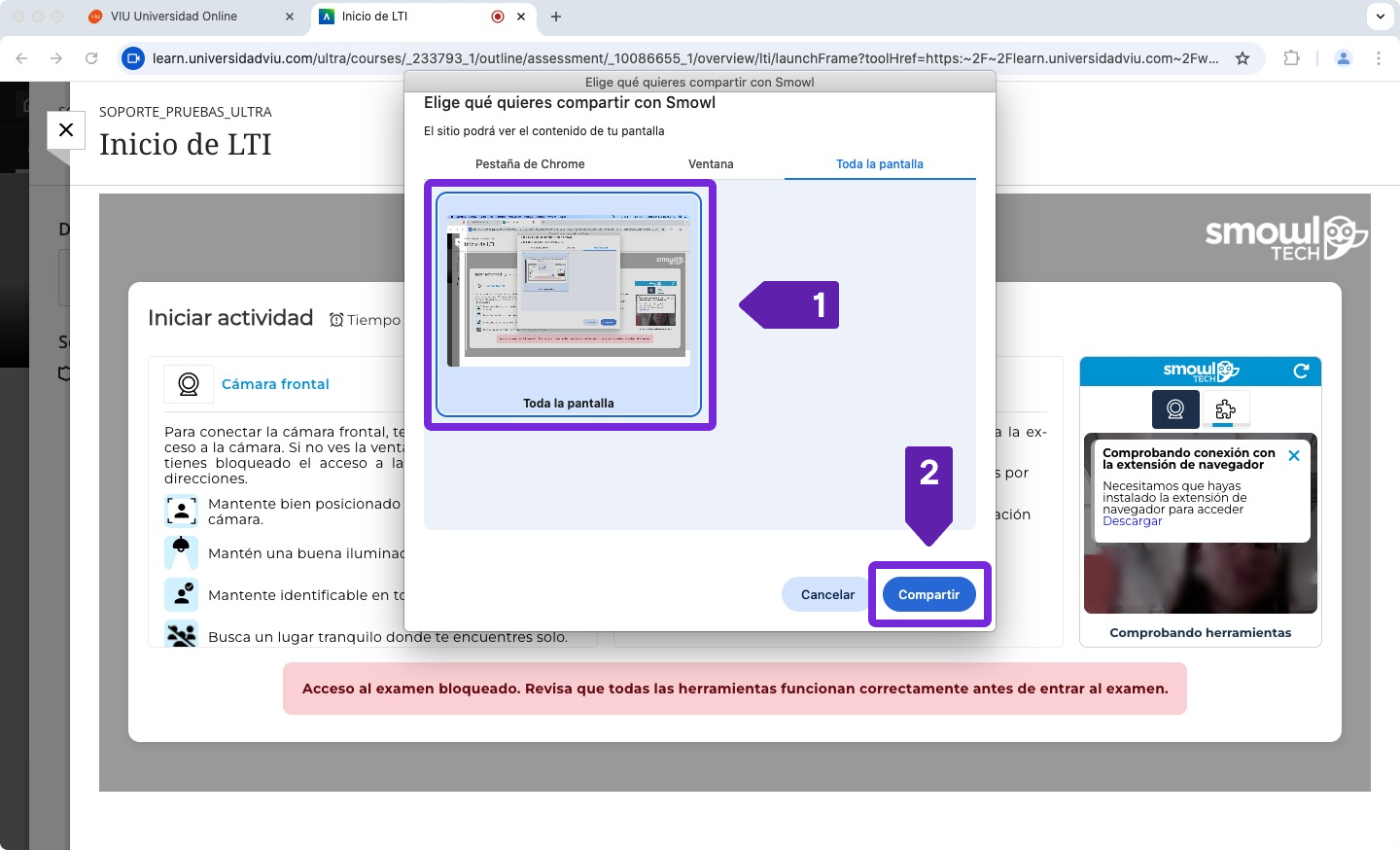Reload the page
1400x850 pixels.
[x=91, y=58]
